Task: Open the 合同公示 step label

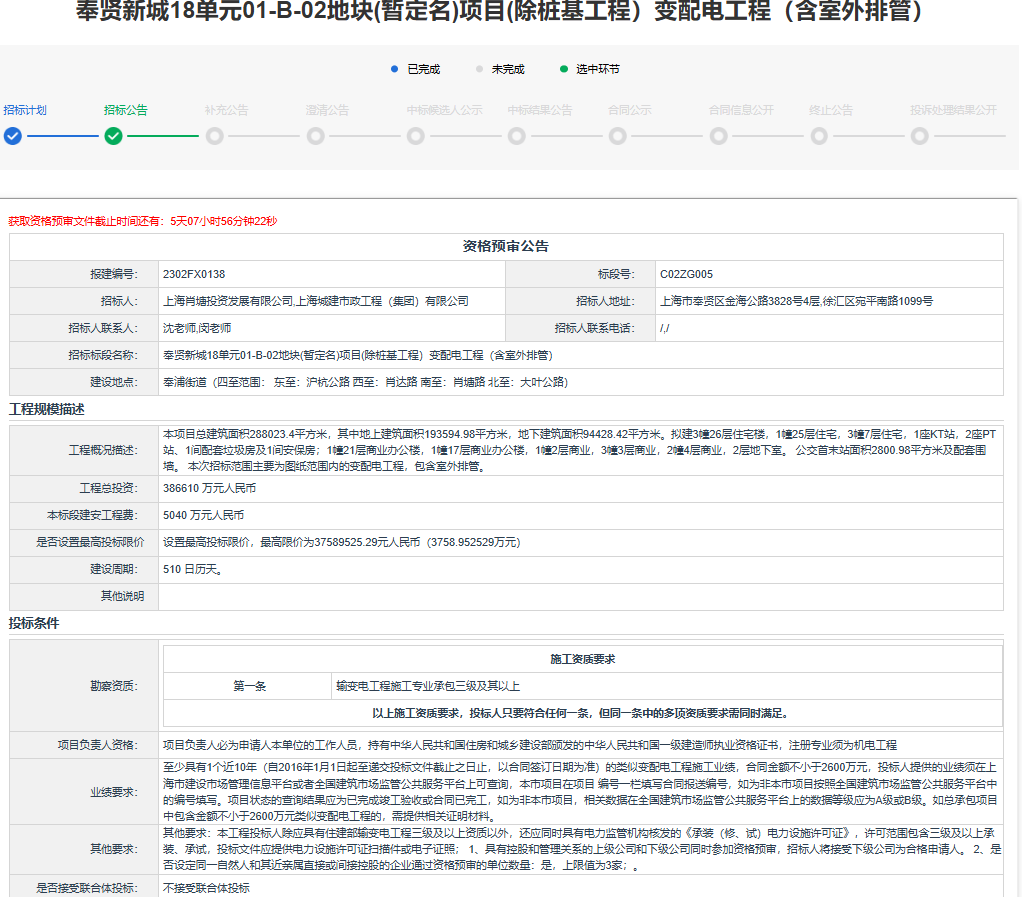Action: [630, 110]
